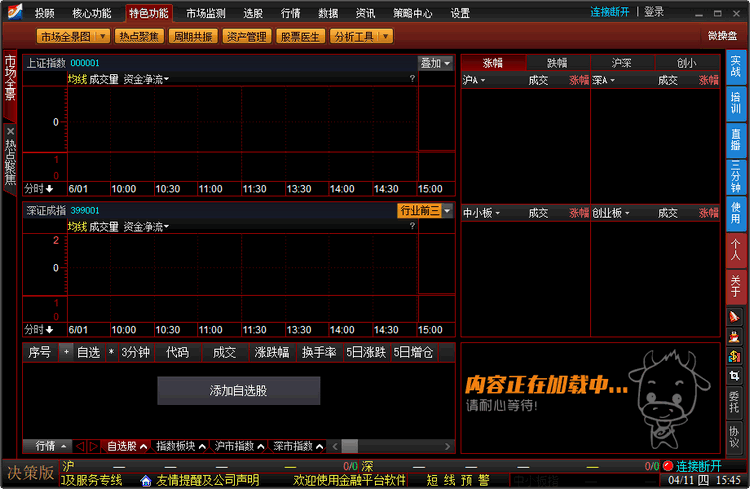Screen dimensions: 750x489
Task: Click the home icon in bottom ticker
Action: click(145, 481)
